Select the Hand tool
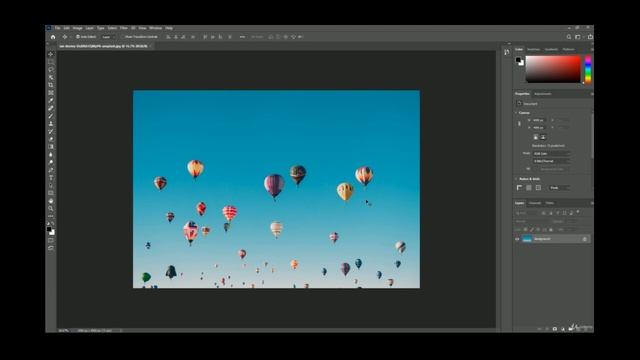 [x=51, y=201]
